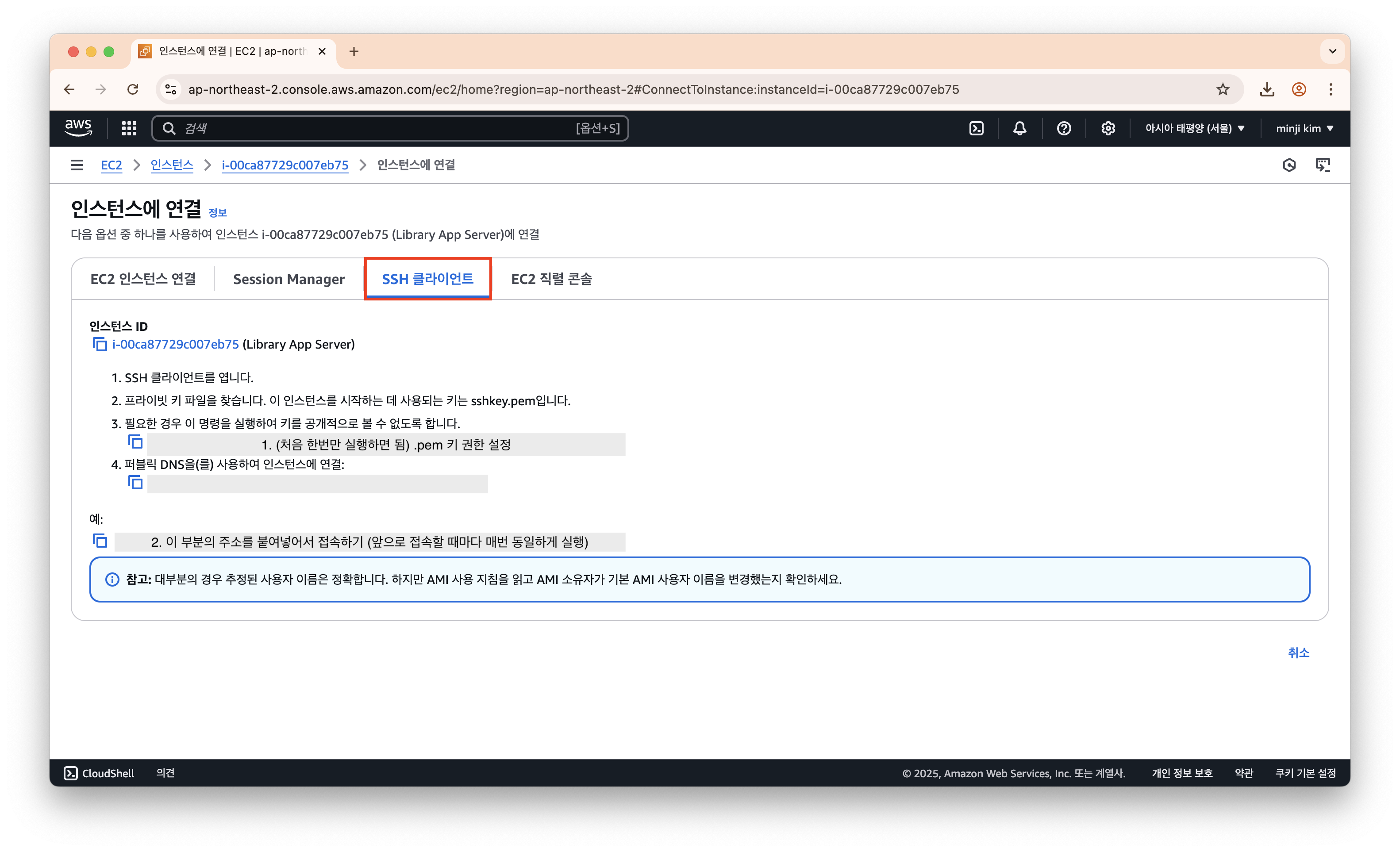
Task: Reload the page
Action: click(x=133, y=89)
